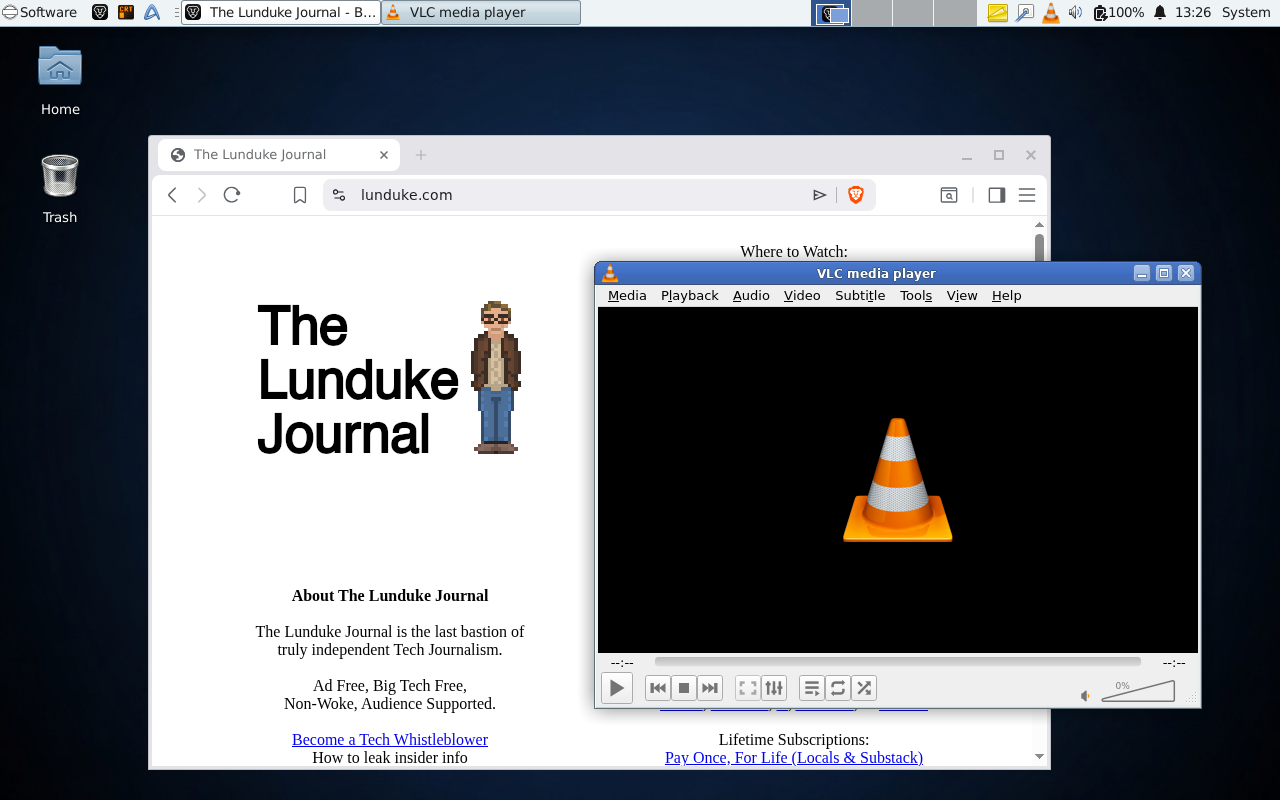Open the VLC Audio menu
Viewport: 1280px width, 800px height.
751,295
